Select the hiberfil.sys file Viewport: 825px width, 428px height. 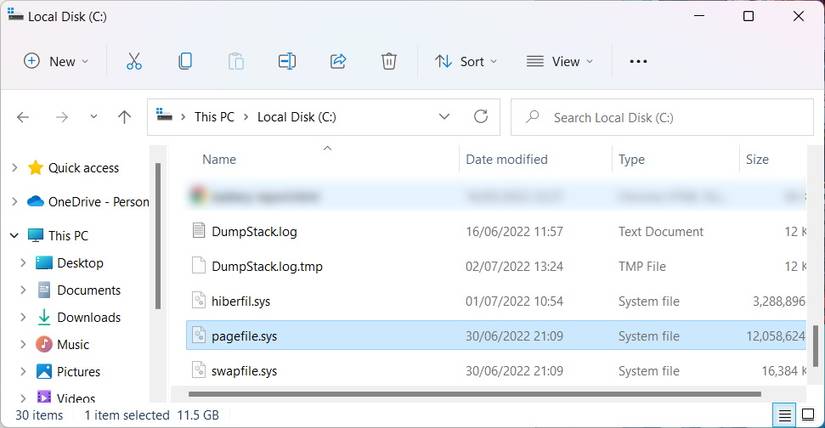241,301
